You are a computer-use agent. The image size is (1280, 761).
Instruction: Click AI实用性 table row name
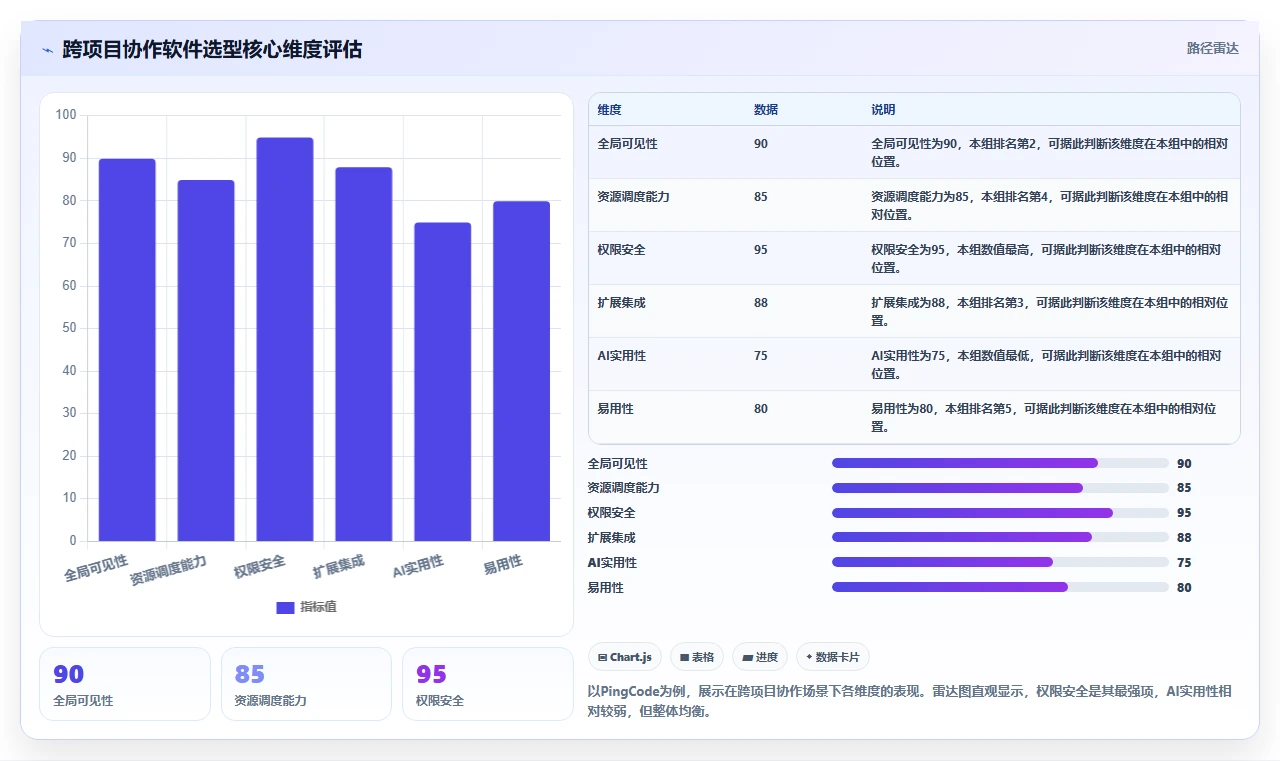622,356
